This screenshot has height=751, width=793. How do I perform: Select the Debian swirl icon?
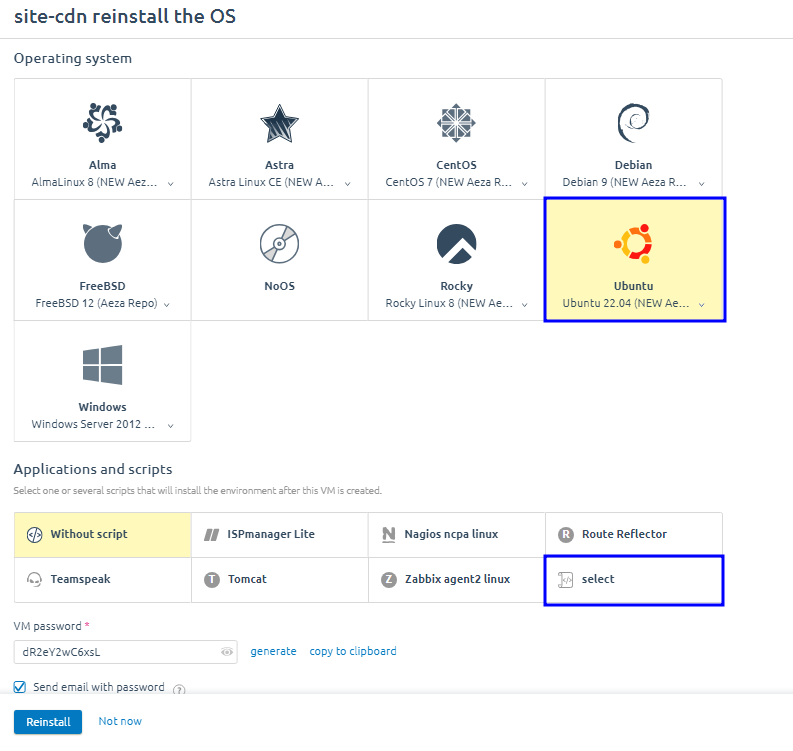[633, 123]
